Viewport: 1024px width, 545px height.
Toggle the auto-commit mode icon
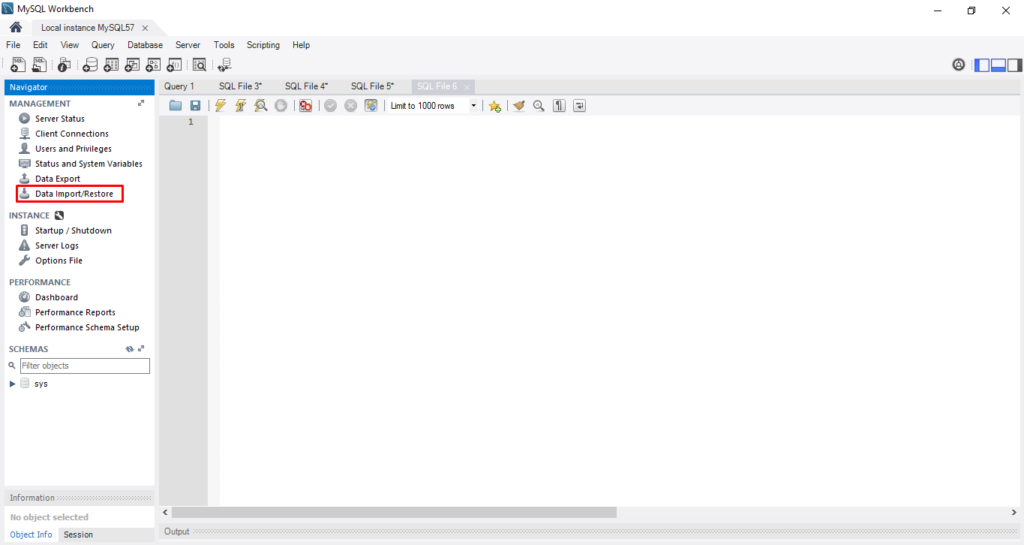[x=371, y=106]
